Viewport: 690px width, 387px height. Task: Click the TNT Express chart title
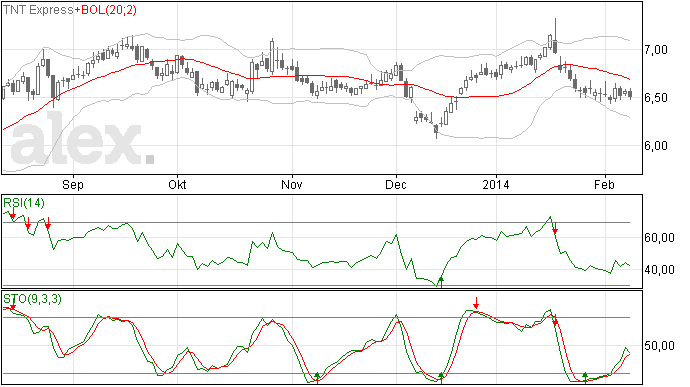click(x=38, y=10)
